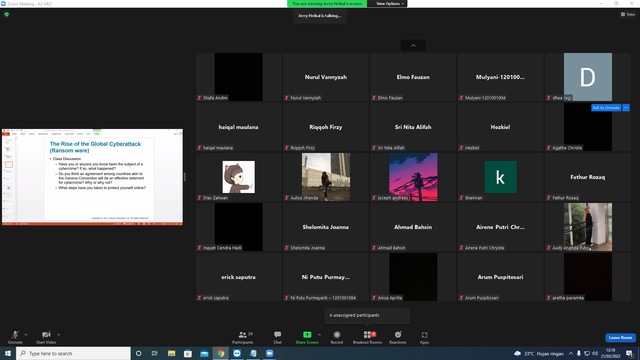
Task: Open File Explorer from the taskbar
Action: pos(171,353)
